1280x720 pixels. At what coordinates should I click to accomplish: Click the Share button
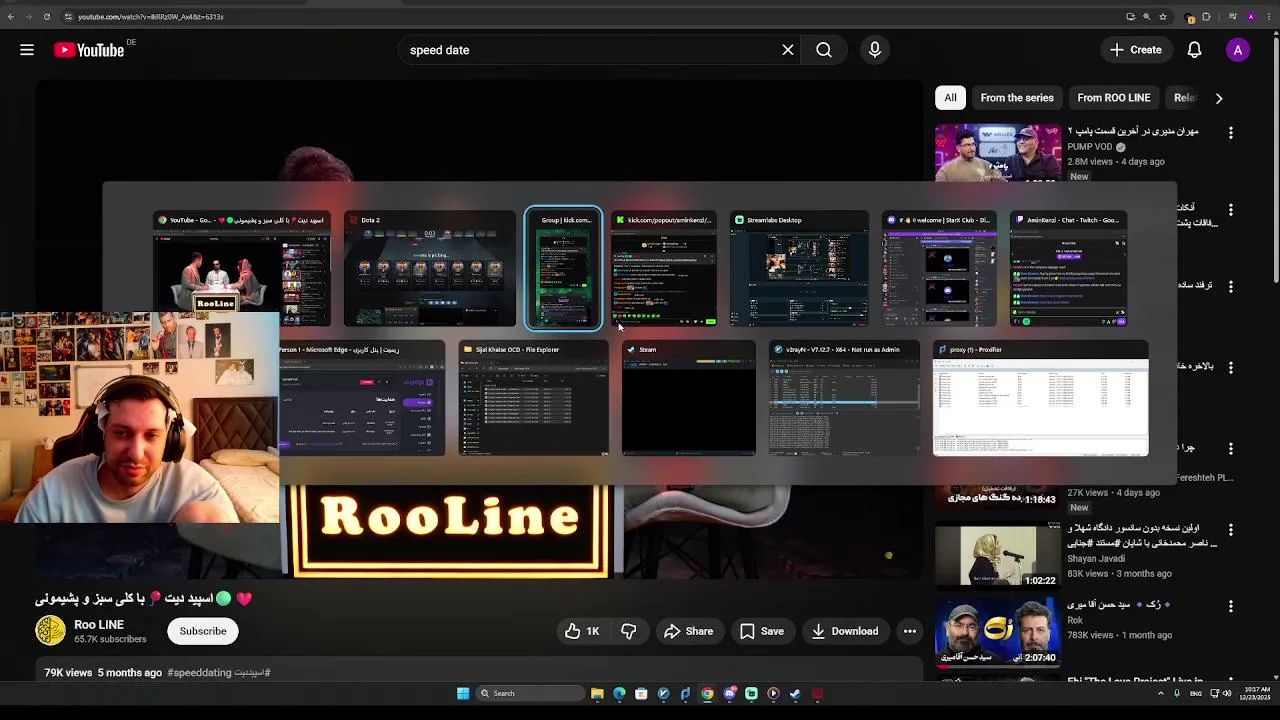point(689,631)
